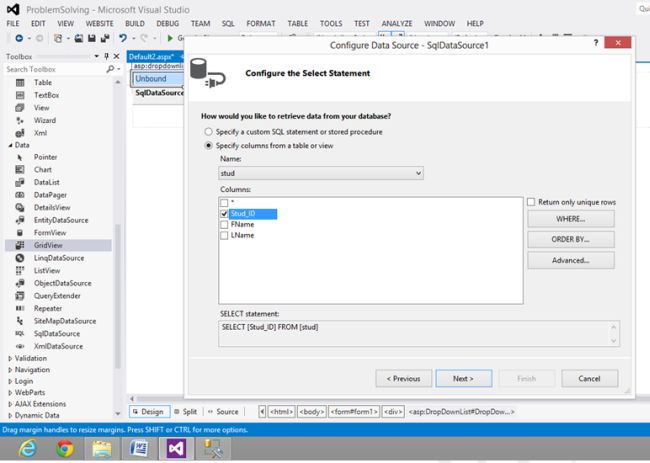Select 'Specify columns from a table' radio option
The height and width of the screenshot is (463, 650).
[209, 145]
